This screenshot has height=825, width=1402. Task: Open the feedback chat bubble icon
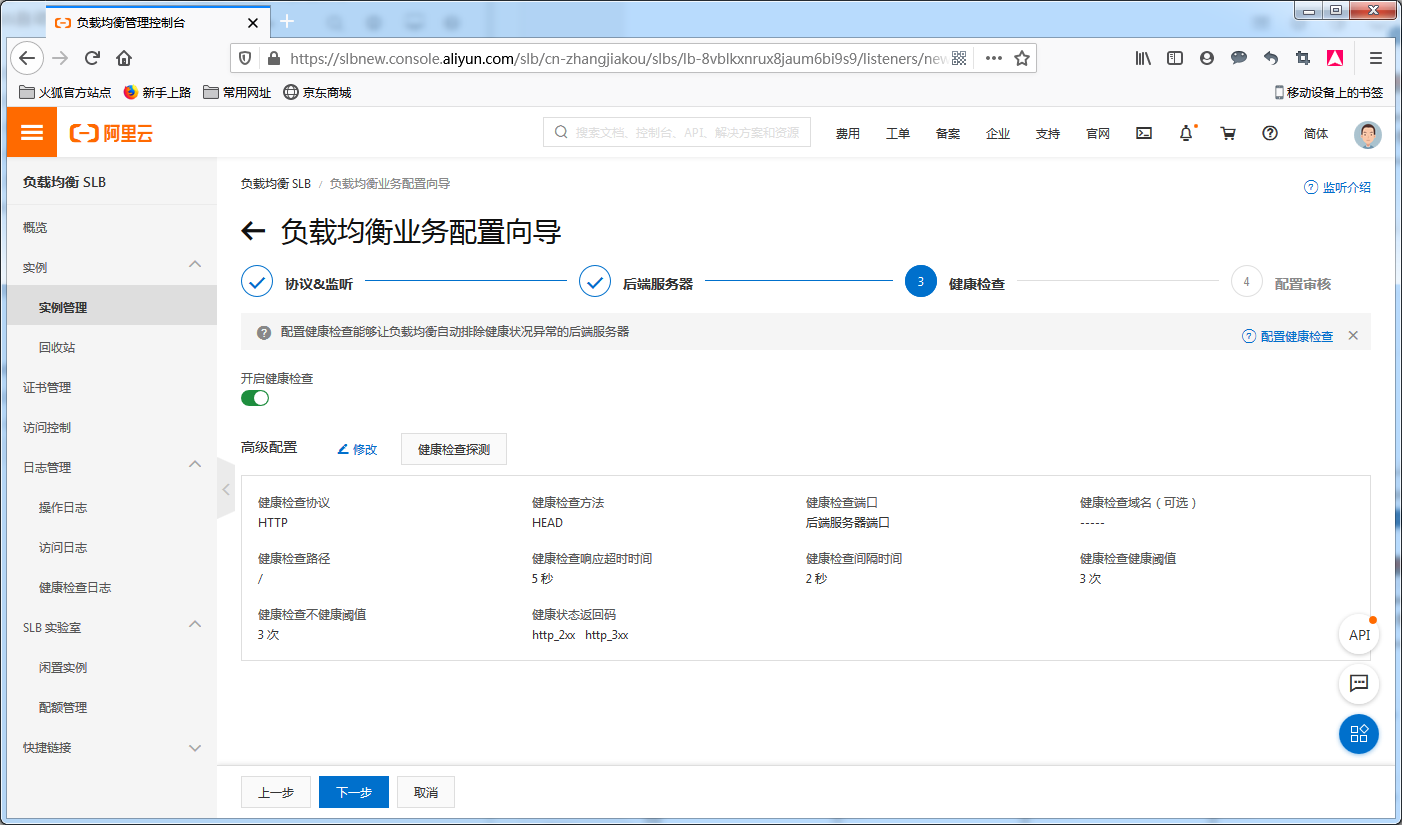[x=1359, y=684]
